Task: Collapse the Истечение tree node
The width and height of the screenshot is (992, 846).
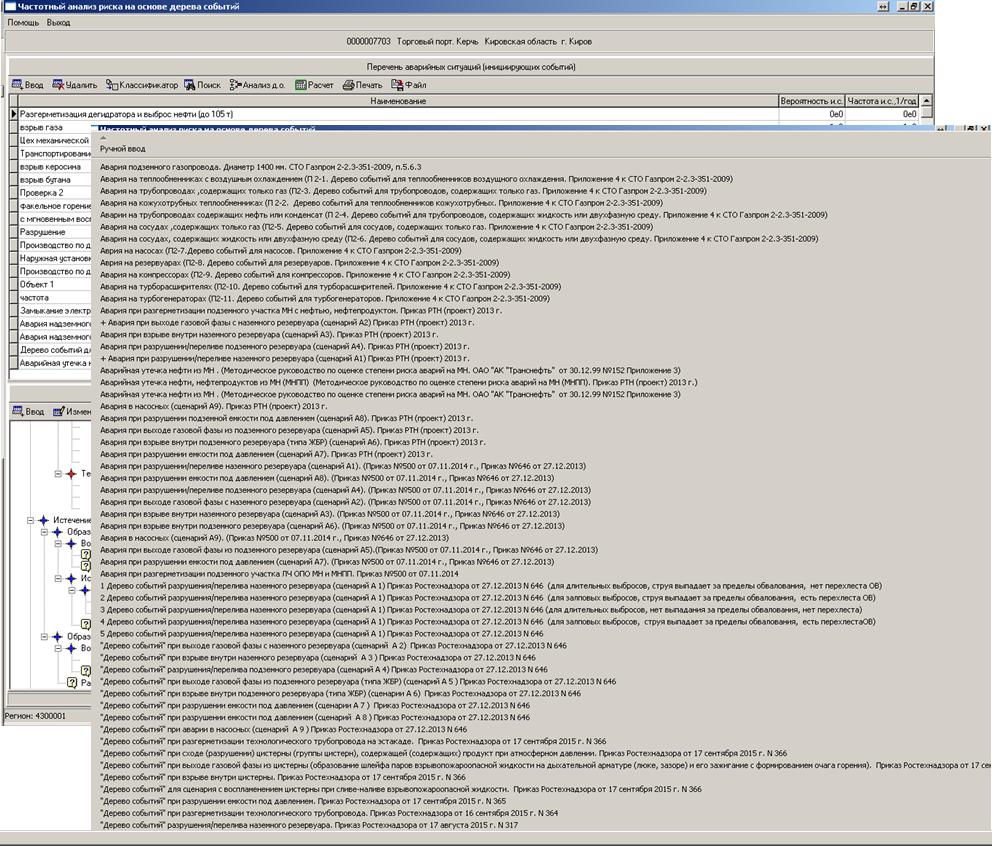Action: click(31, 520)
